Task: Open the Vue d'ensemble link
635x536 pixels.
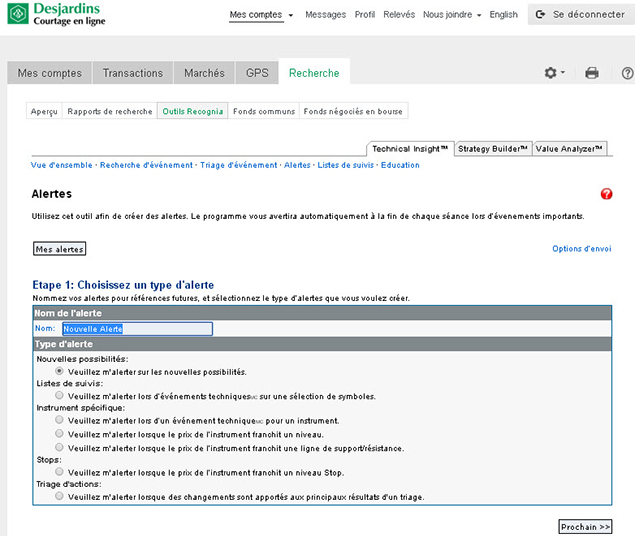Action: [x=62, y=165]
